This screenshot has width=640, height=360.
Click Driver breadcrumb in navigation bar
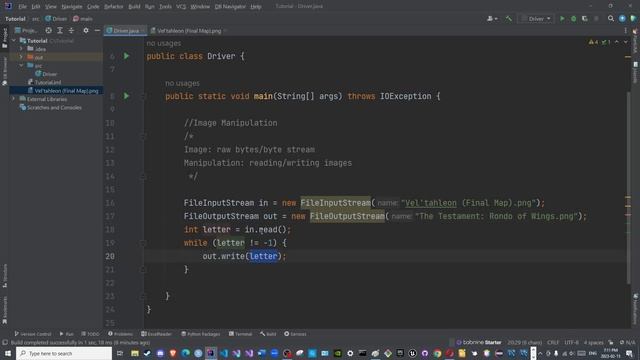click(56, 19)
